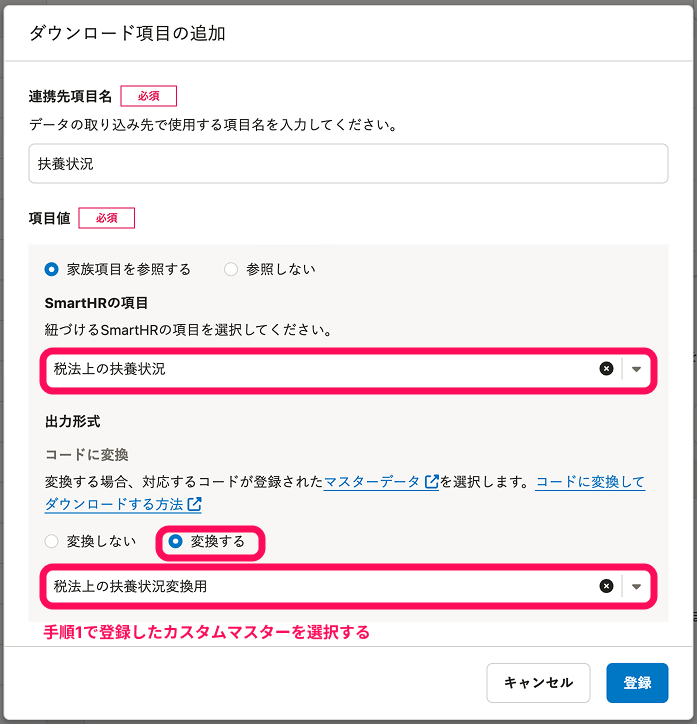Clear the 税法上の扶養状況 selection
697x724 pixels.
[x=606, y=369]
